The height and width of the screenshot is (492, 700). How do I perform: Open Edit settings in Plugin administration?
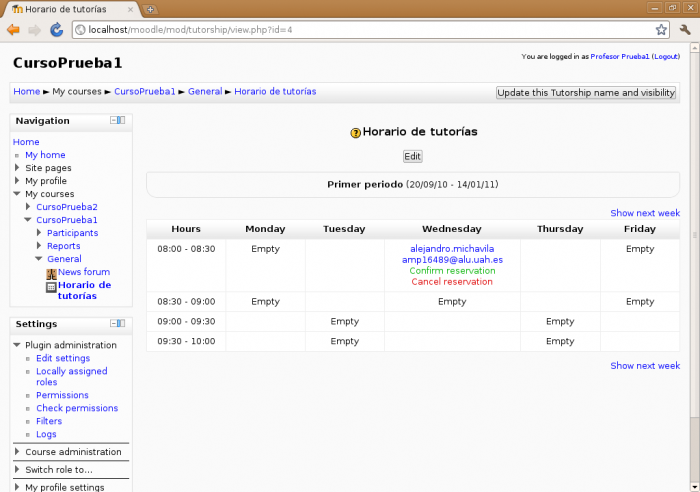(63, 358)
